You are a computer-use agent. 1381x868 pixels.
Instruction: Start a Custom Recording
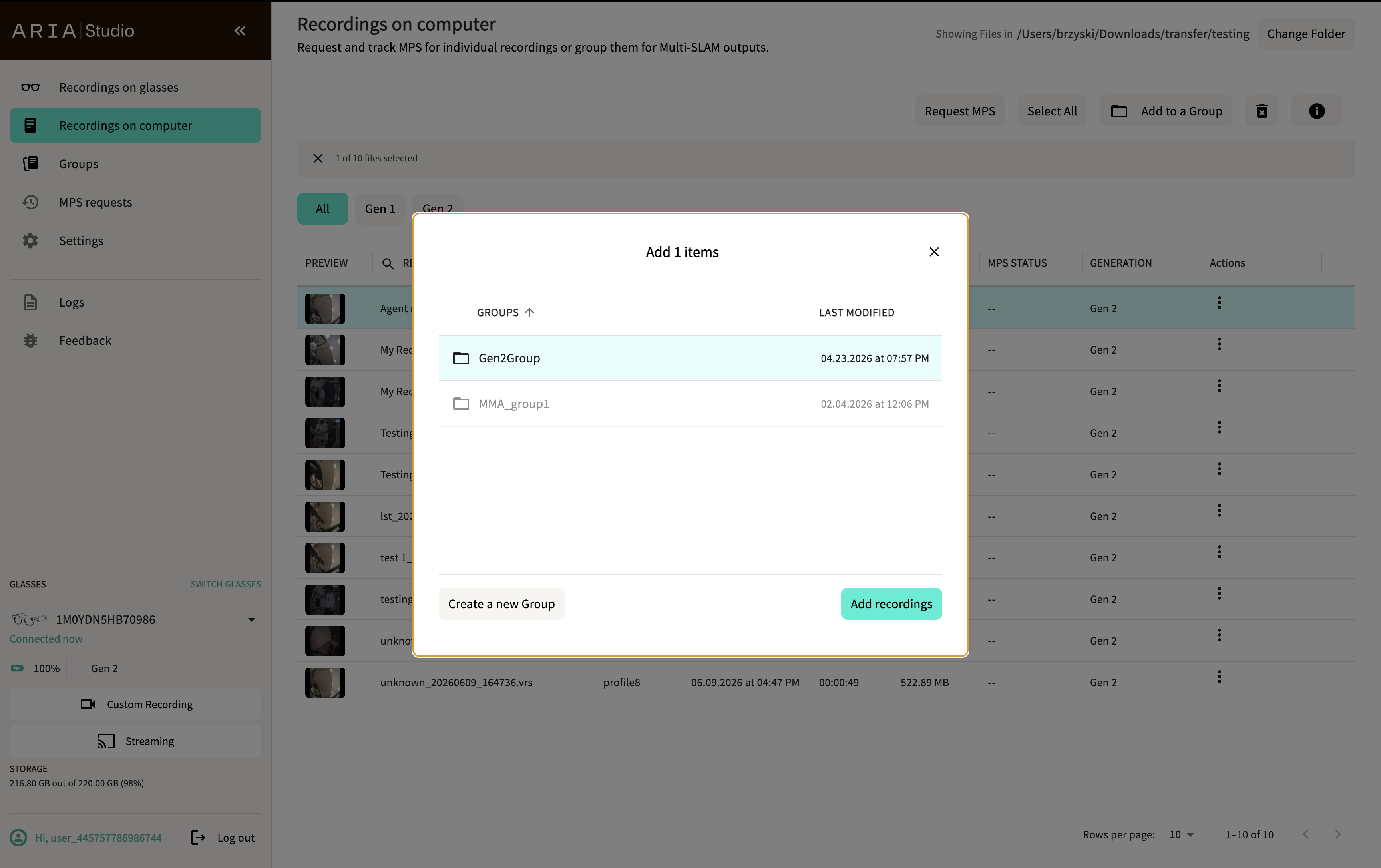pos(135,704)
